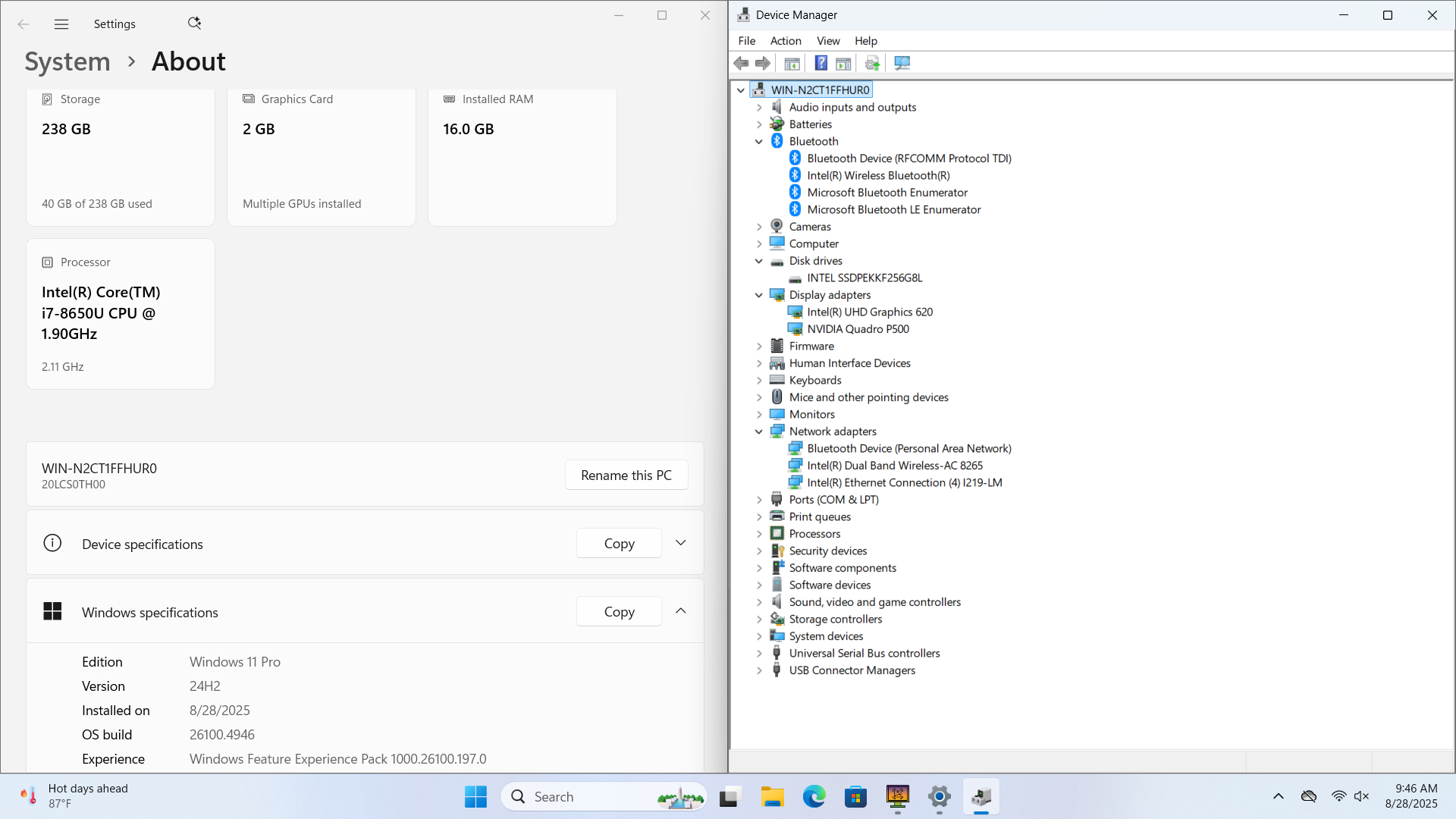This screenshot has height=819, width=1456.
Task: Open Microsoft Store from the taskbar
Action: pyautogui.click(x=855, y=796)
